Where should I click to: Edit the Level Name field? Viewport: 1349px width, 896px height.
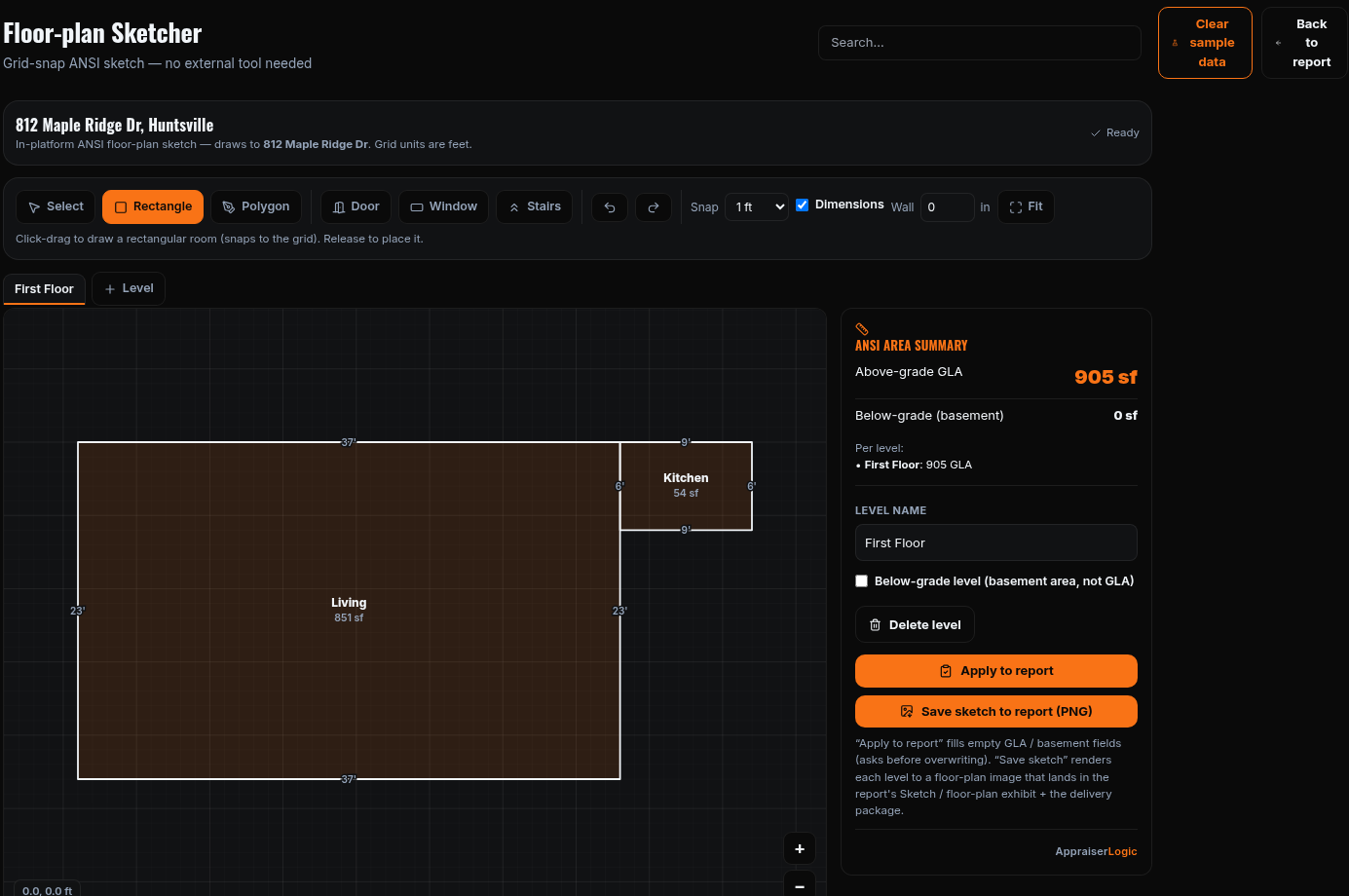pos(995,542)
